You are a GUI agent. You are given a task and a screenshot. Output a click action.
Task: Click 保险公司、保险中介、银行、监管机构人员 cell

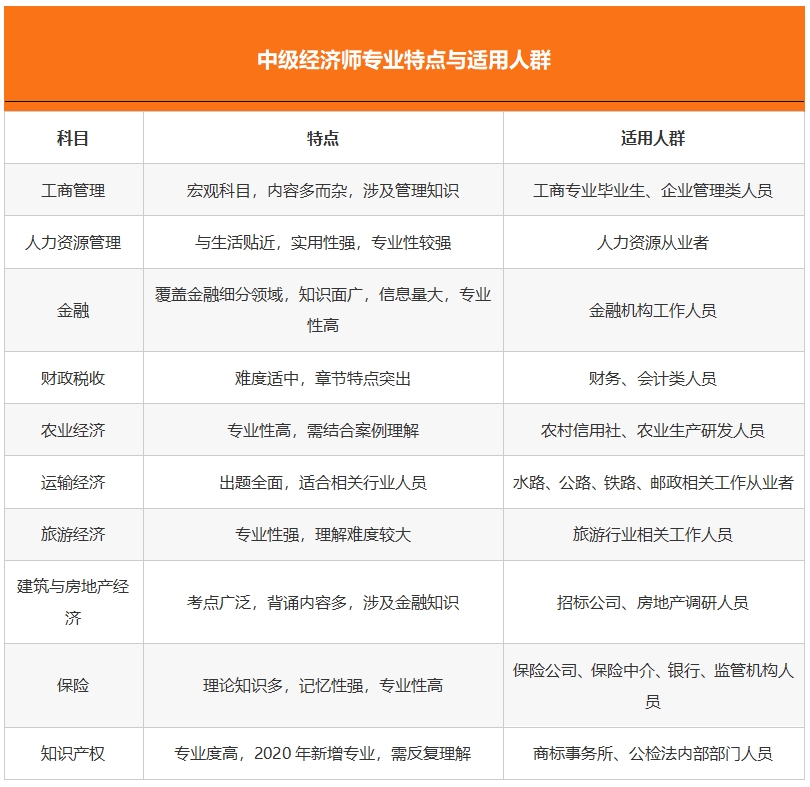(653, 686)
